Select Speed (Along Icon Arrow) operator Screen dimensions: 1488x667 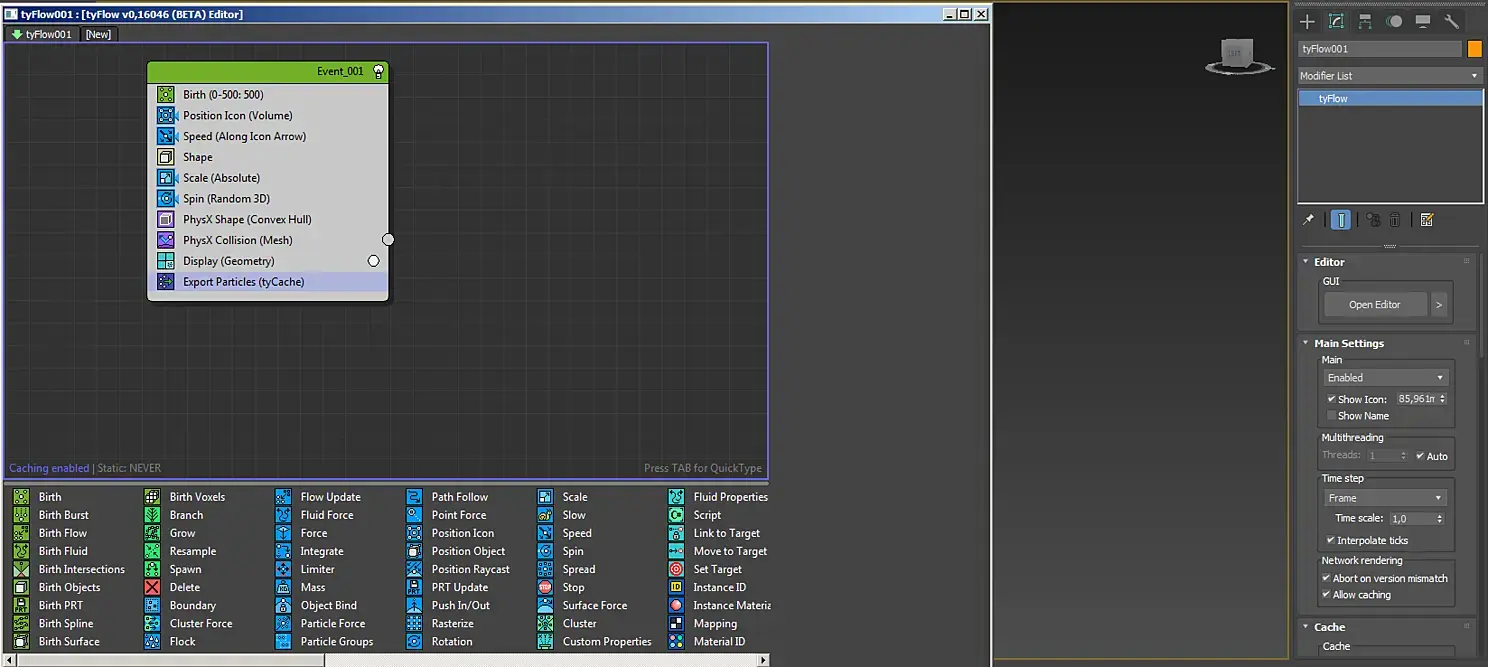[x=268, y=136]
